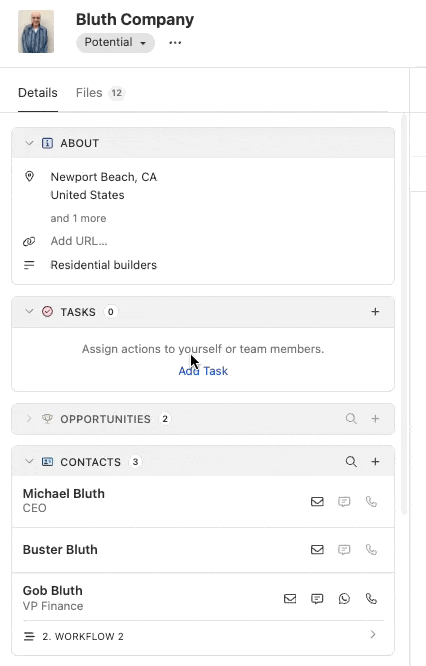
Task: Expand WORKFLOW 2 with the right chevron
Action: pyautogui.click(x=373, y=635)
